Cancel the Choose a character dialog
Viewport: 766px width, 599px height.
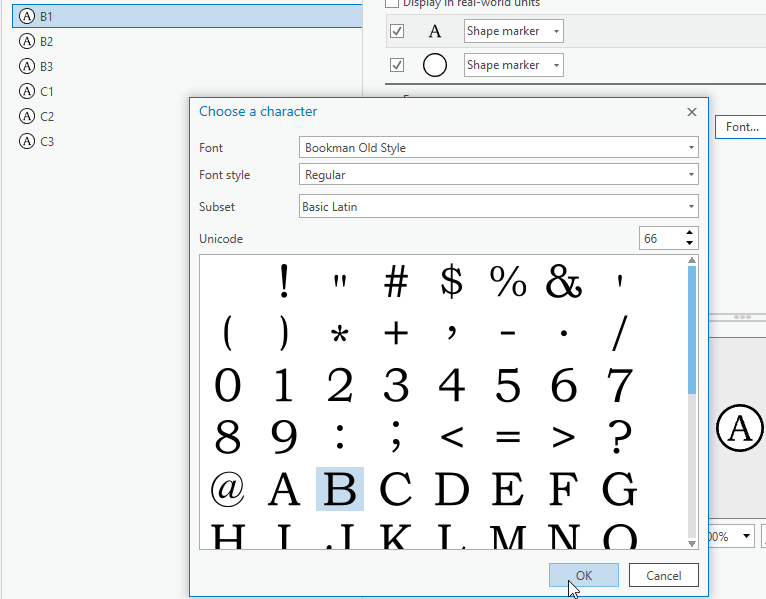pos(663,575)
